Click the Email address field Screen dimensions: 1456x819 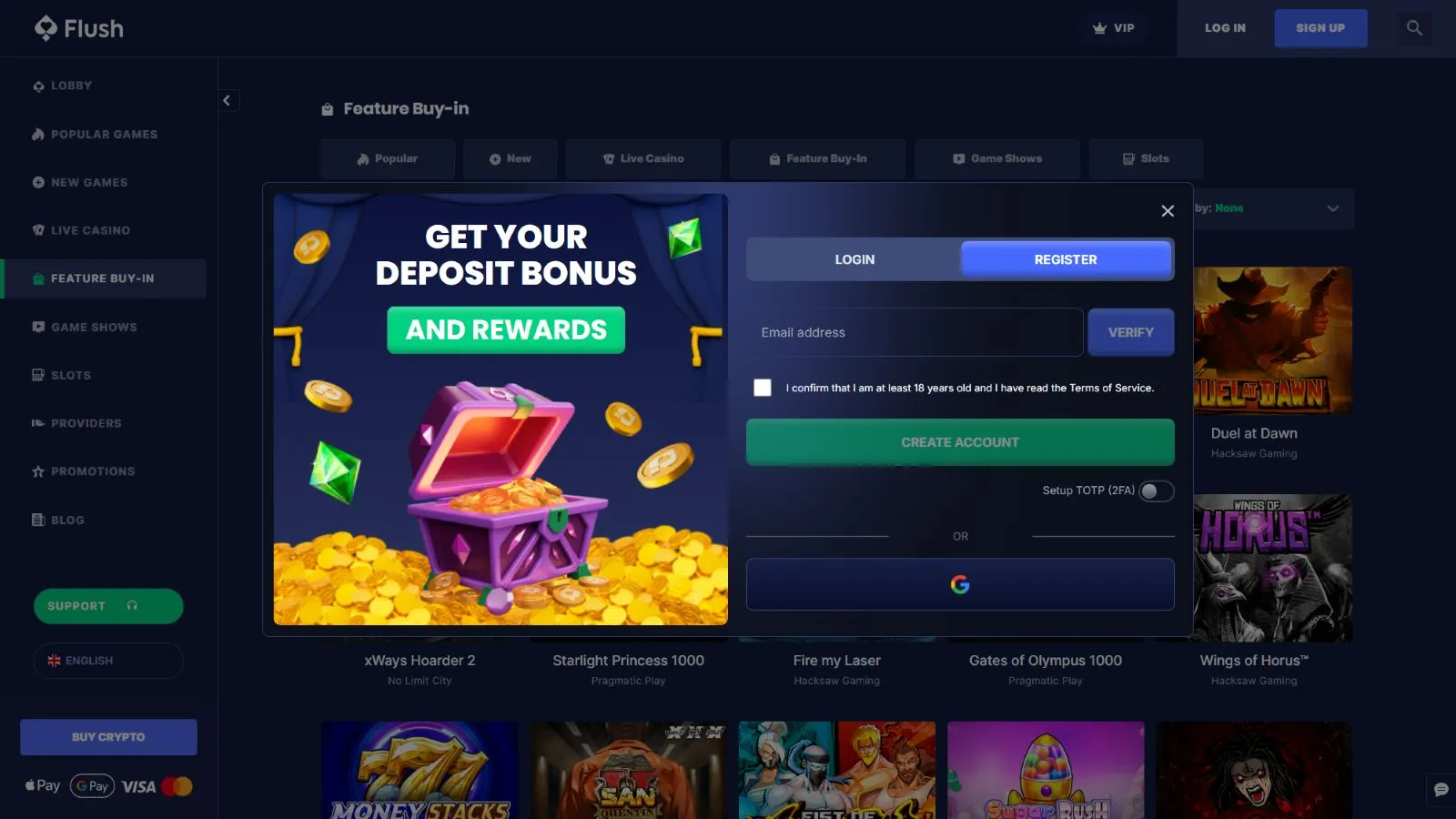pyautogui.click(x=915, y=332)
